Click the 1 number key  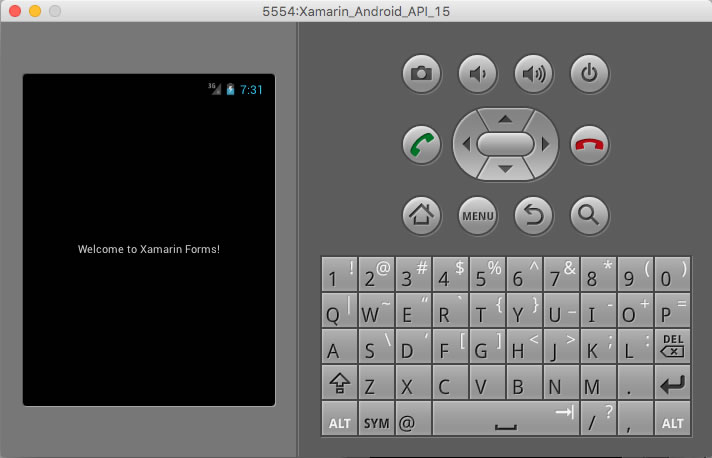339,274
